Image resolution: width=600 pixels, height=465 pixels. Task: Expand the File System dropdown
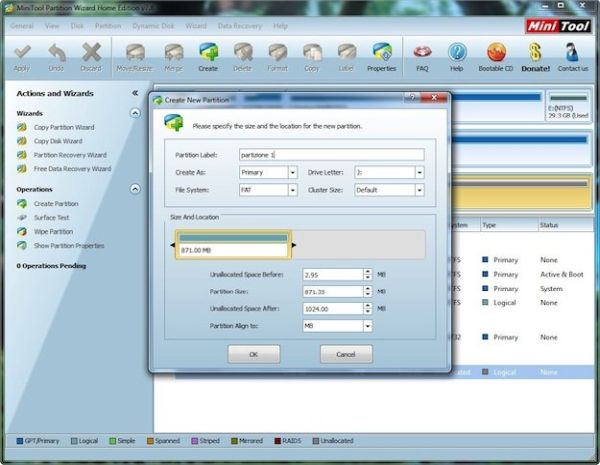(x=292, y=189)
